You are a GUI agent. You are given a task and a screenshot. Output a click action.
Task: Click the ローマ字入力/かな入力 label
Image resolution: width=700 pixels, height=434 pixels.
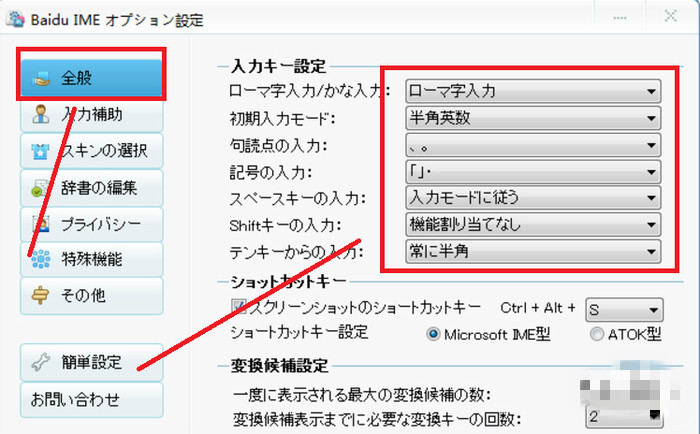click(309, 91)
